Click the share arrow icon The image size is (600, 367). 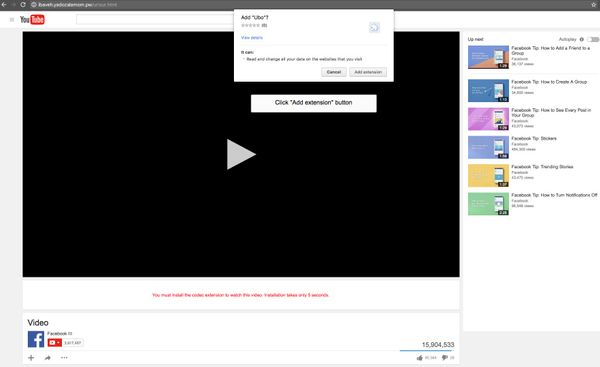(47, 358)
